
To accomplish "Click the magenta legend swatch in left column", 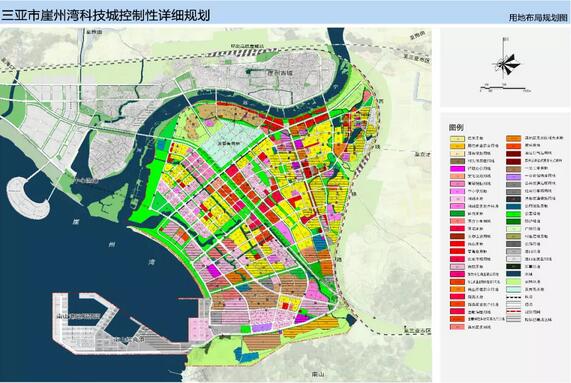I will click(457, 169).
